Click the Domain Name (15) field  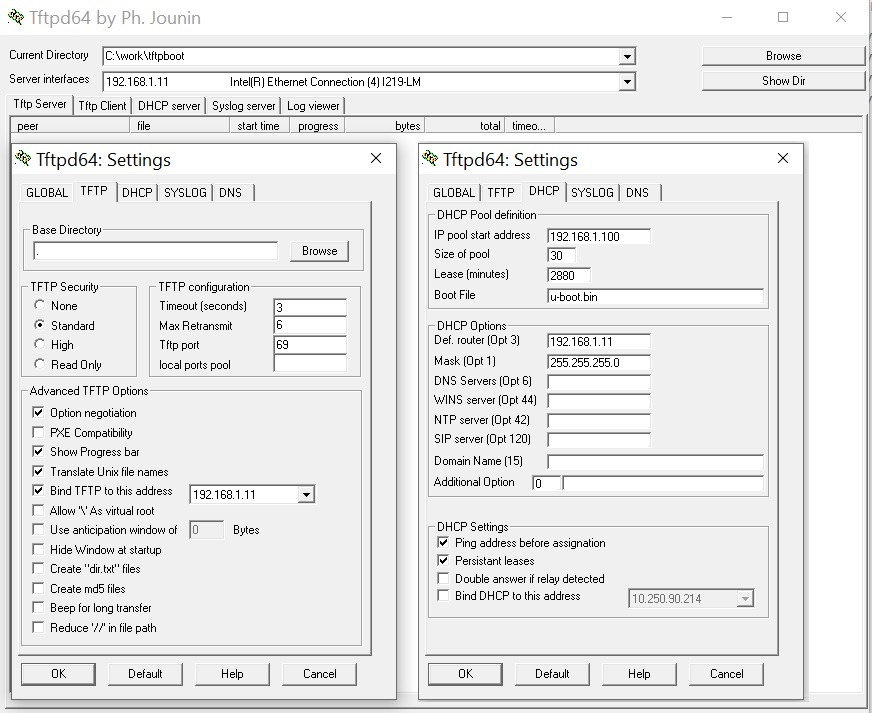pos(655,461)
